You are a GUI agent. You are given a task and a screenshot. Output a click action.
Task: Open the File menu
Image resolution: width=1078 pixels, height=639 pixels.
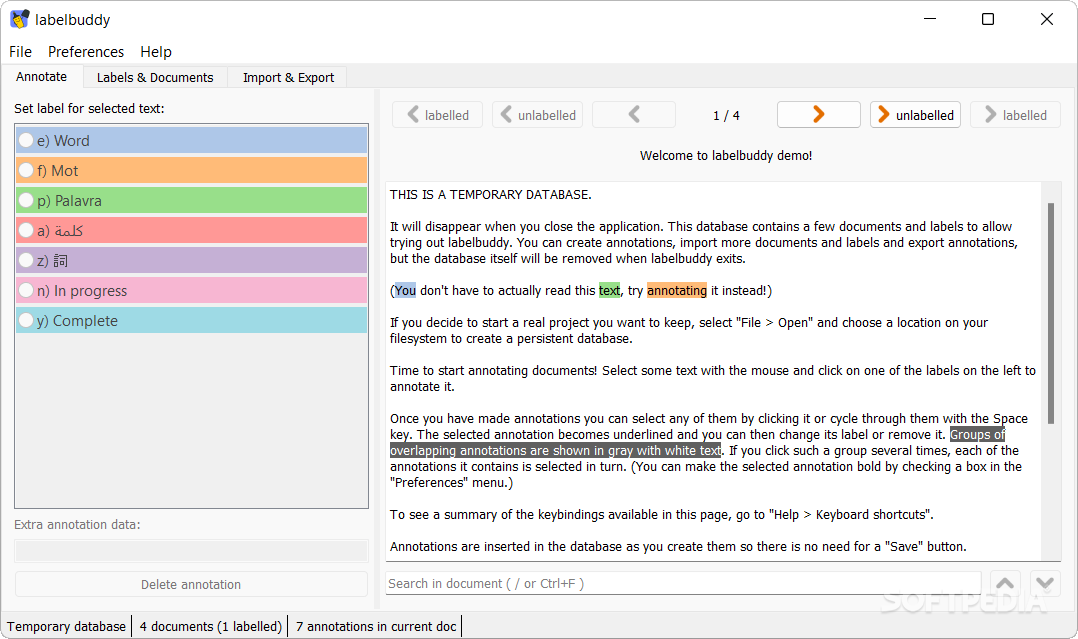coord(20,52)
